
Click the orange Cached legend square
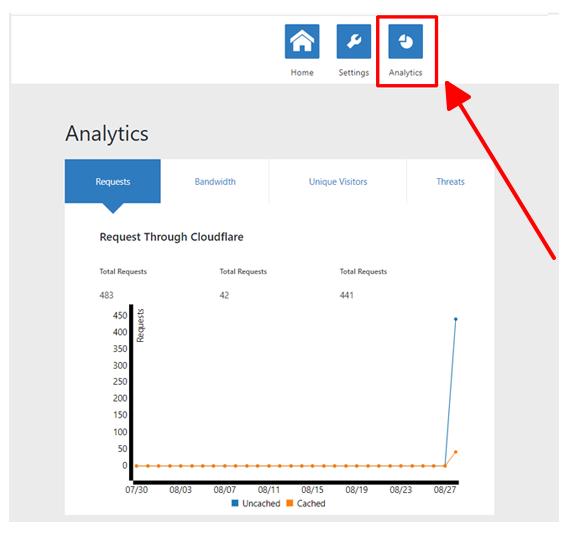290,503
